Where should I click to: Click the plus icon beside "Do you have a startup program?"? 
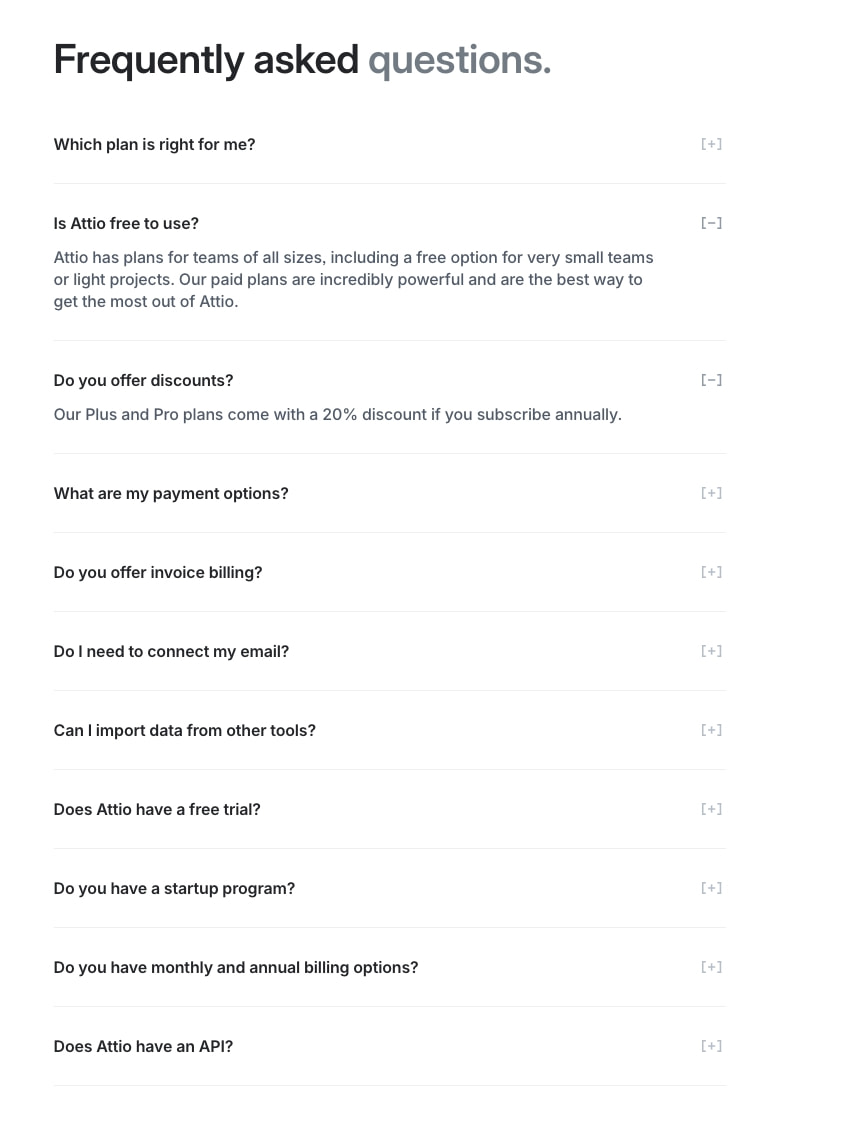click(711, 888)
